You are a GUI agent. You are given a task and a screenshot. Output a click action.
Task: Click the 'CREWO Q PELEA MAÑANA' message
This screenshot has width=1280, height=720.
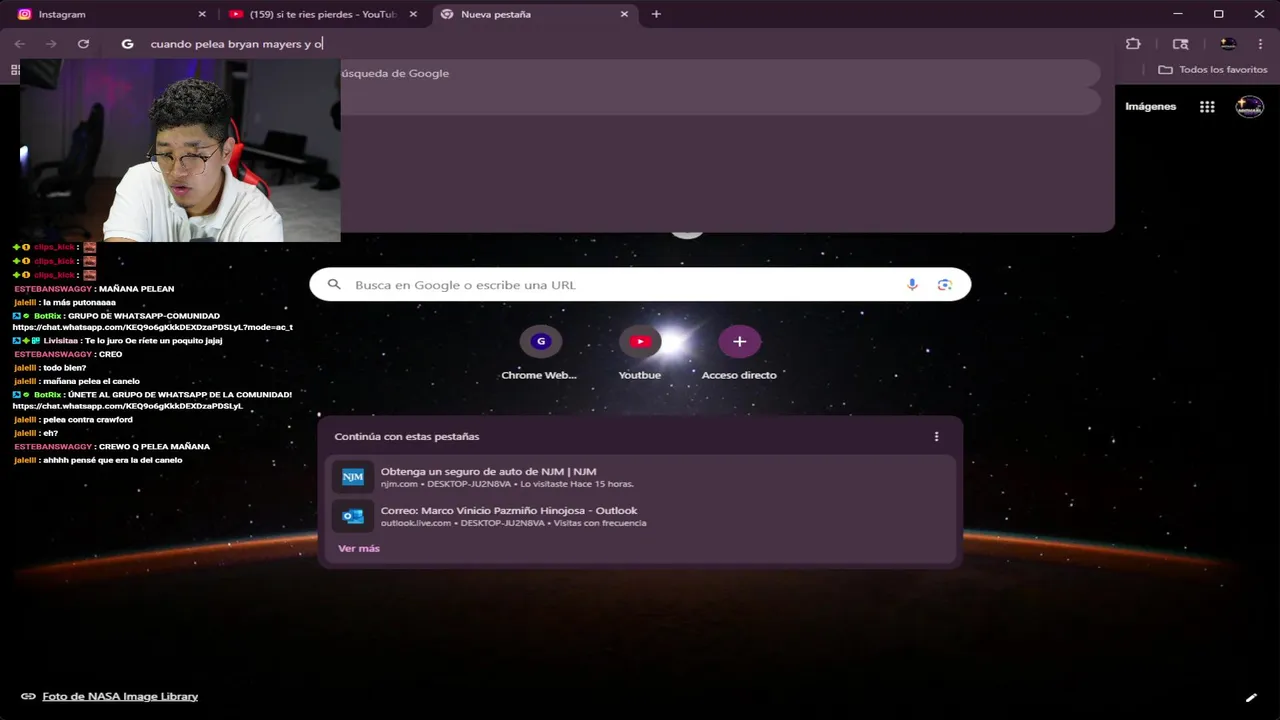(112, 447)
